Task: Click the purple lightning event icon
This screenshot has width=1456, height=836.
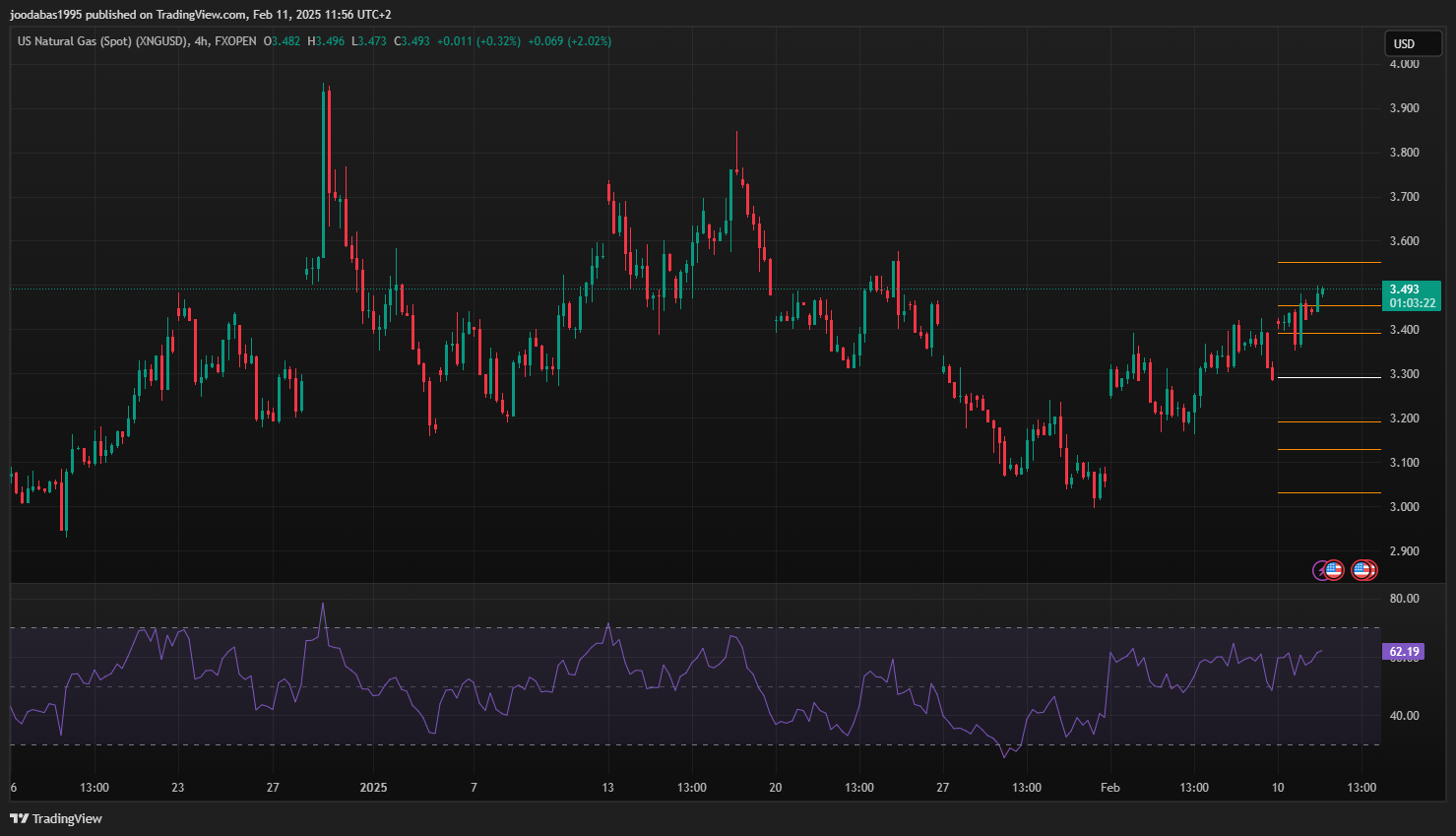Action: 1320,570
